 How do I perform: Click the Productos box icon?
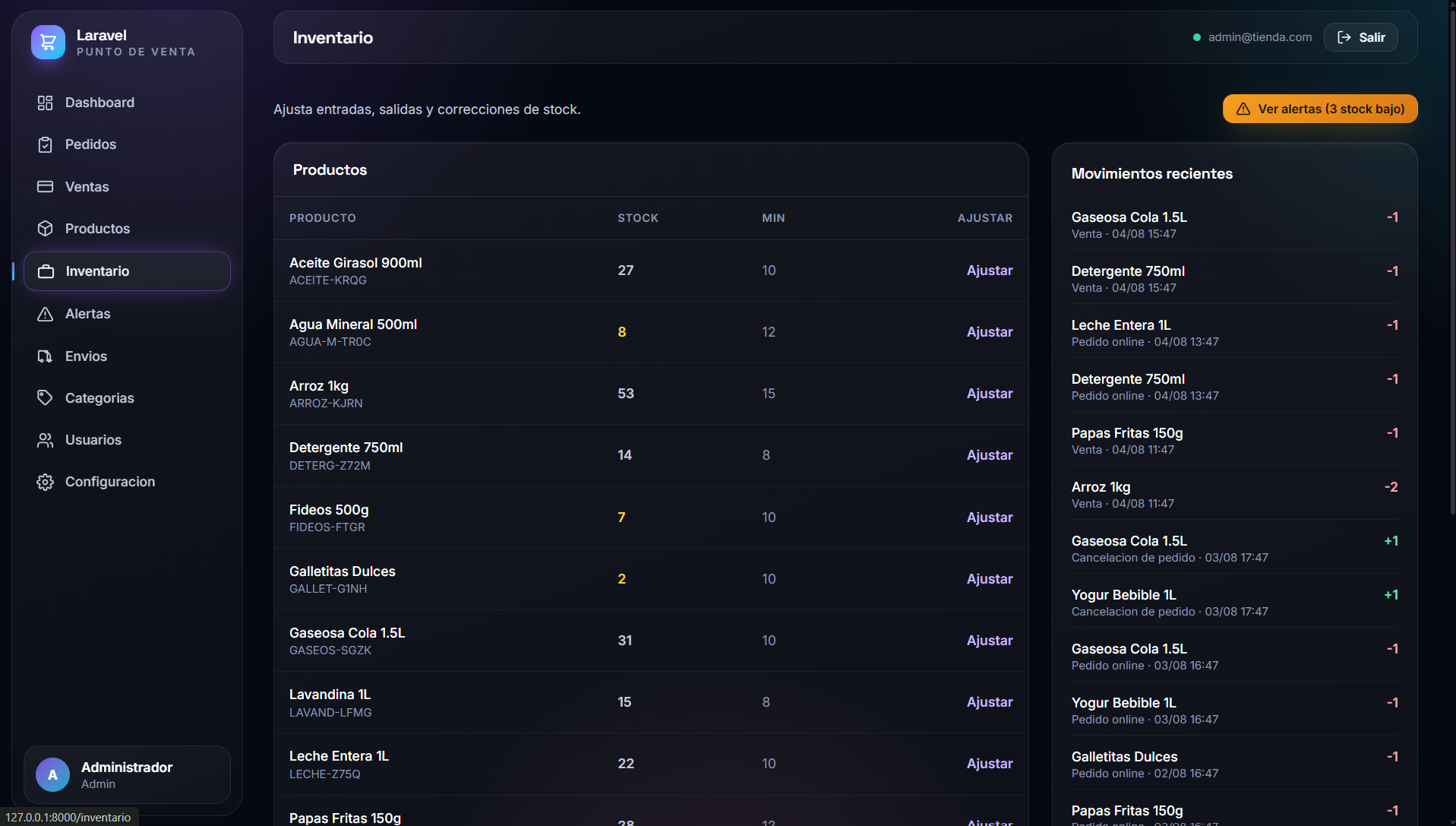point(46,229)
